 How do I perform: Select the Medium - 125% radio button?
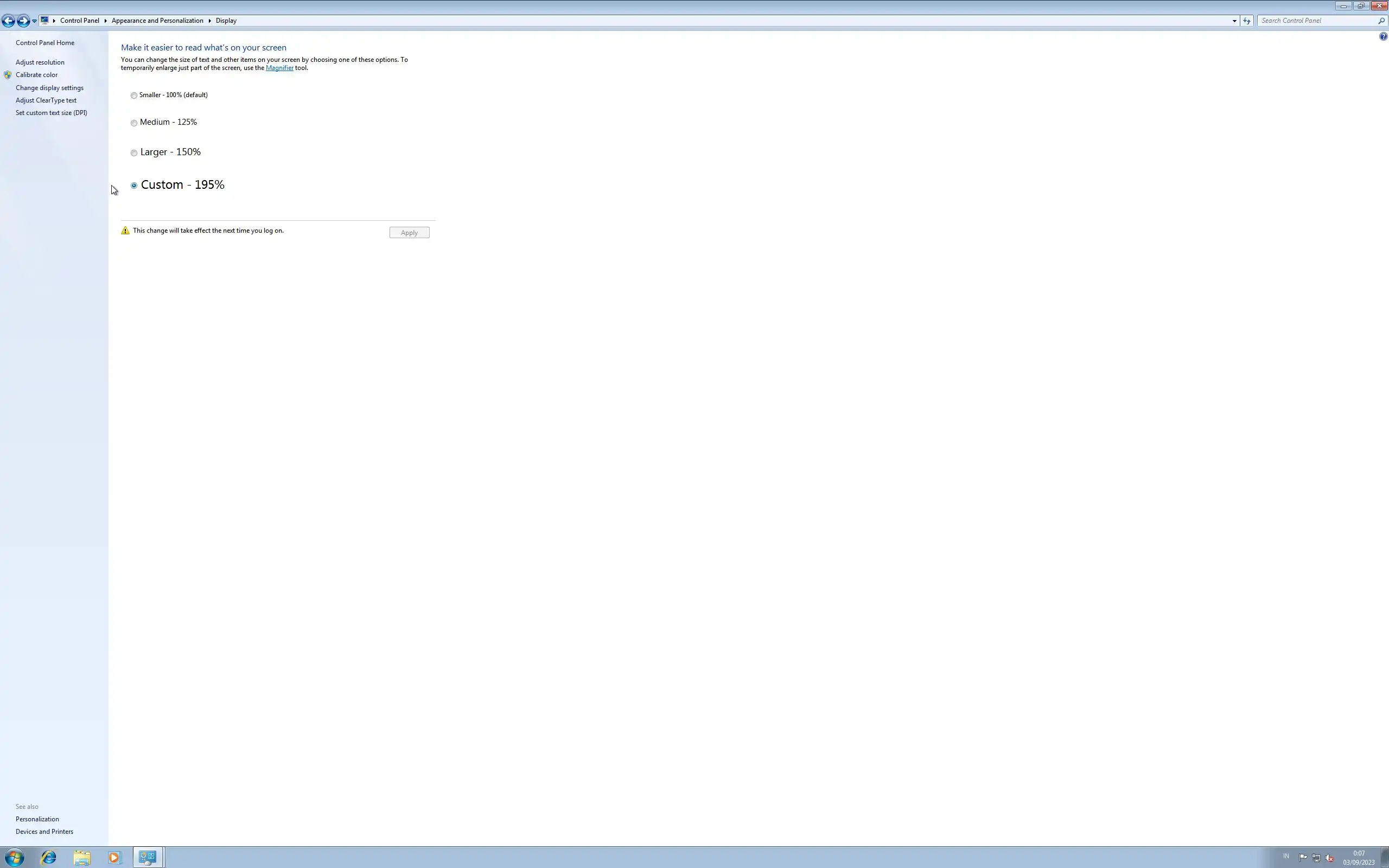pyautogui.click(x=133, y=123)
